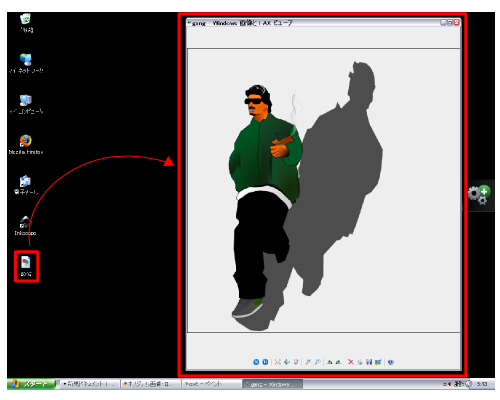
Task: Delete the image using red X icon
Action: [x=351, y=362]
